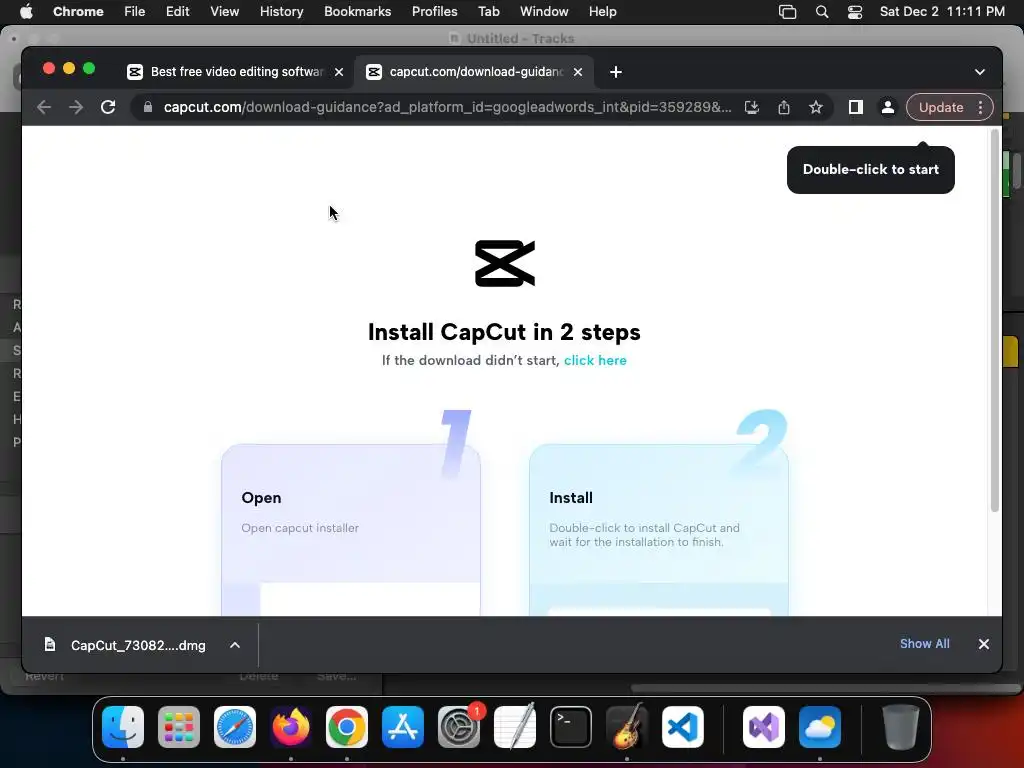Launch Firefox from the Dock
Image resolution: width=1024 pixels, height=768 pixels.
click(x=291, y=727)
